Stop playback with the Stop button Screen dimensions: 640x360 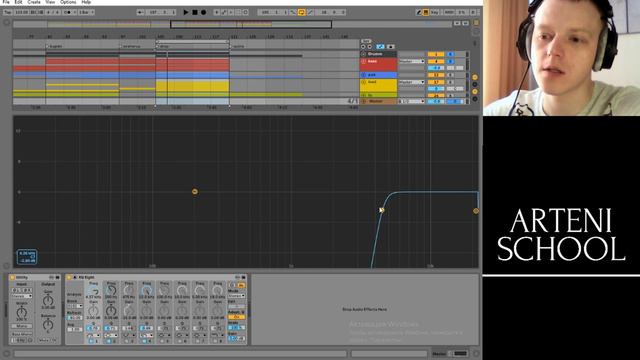pyautogui.click(x=195, y=12)
